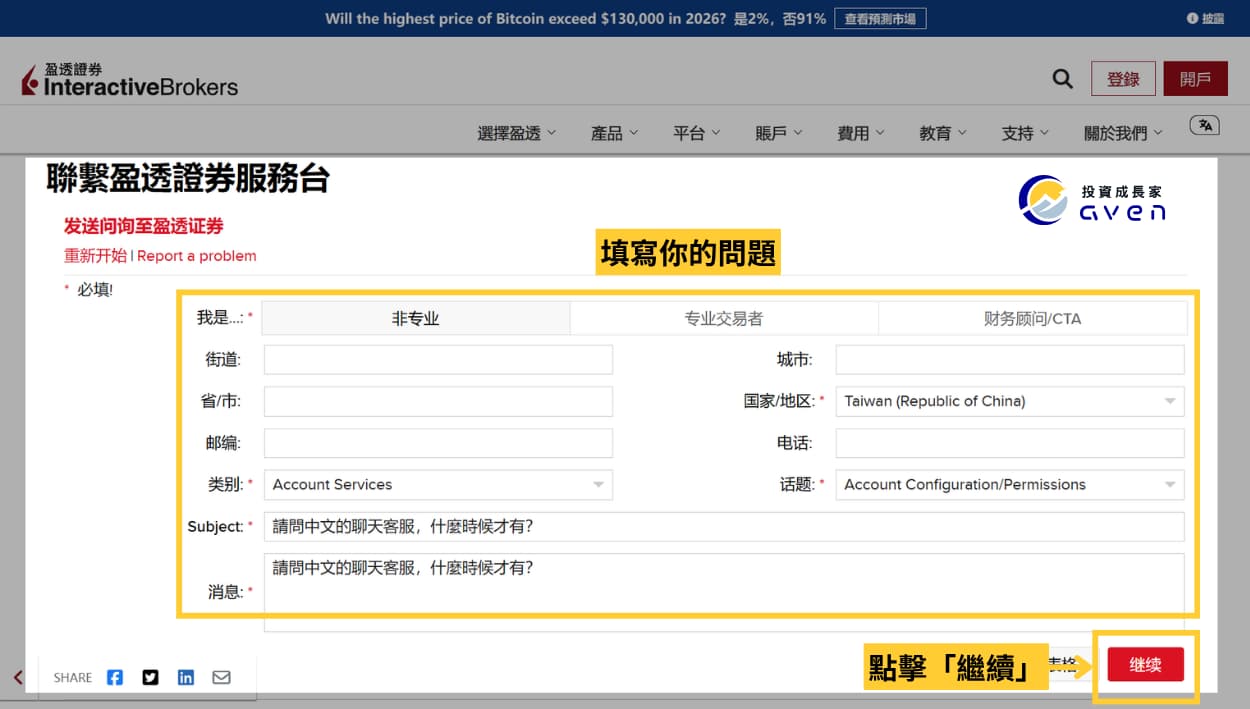Click Report a problem link
Screen dimensions: 1250x709
pos(197,256)
